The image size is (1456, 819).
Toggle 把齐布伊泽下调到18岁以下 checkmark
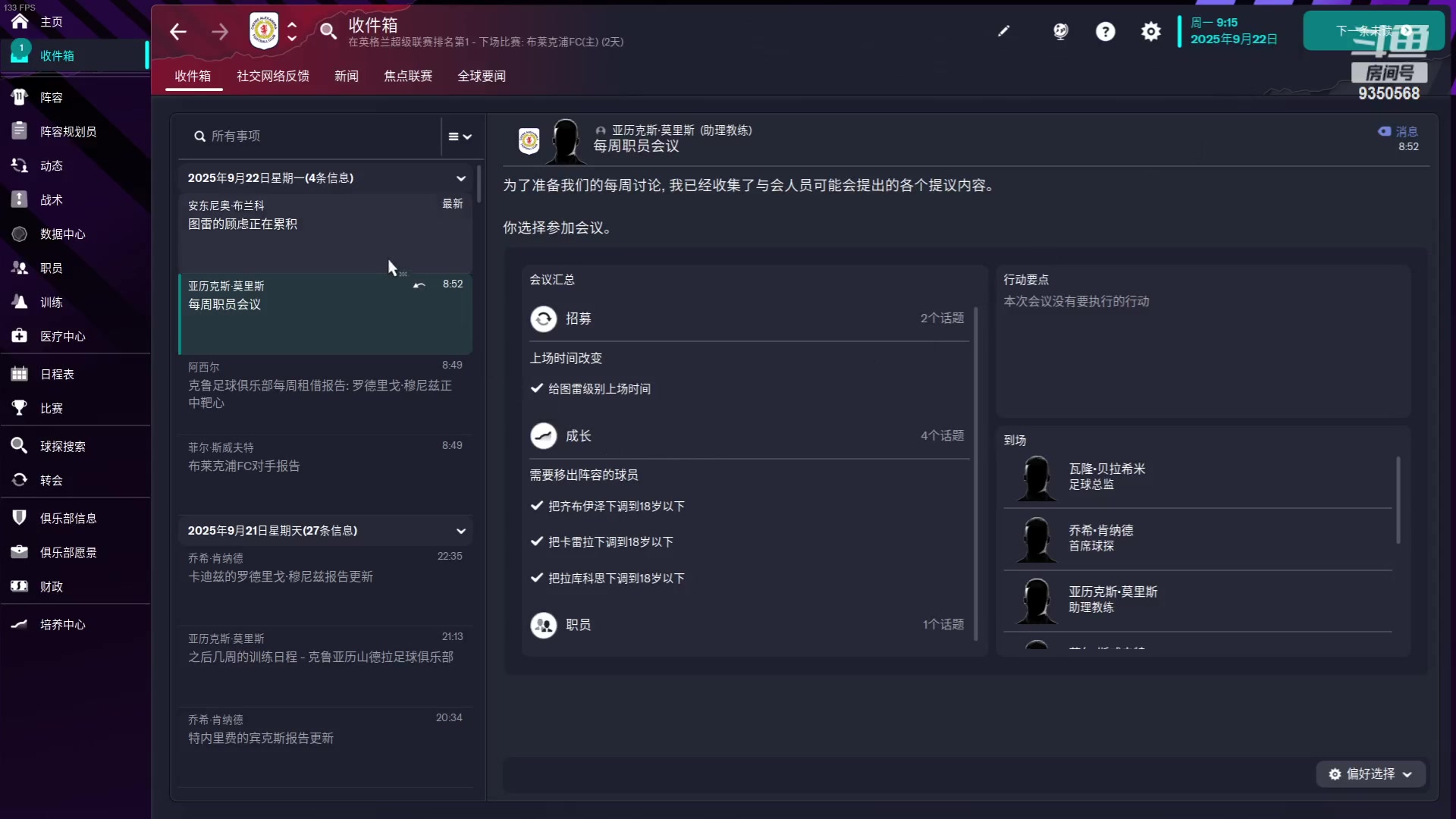click(537, 506)
